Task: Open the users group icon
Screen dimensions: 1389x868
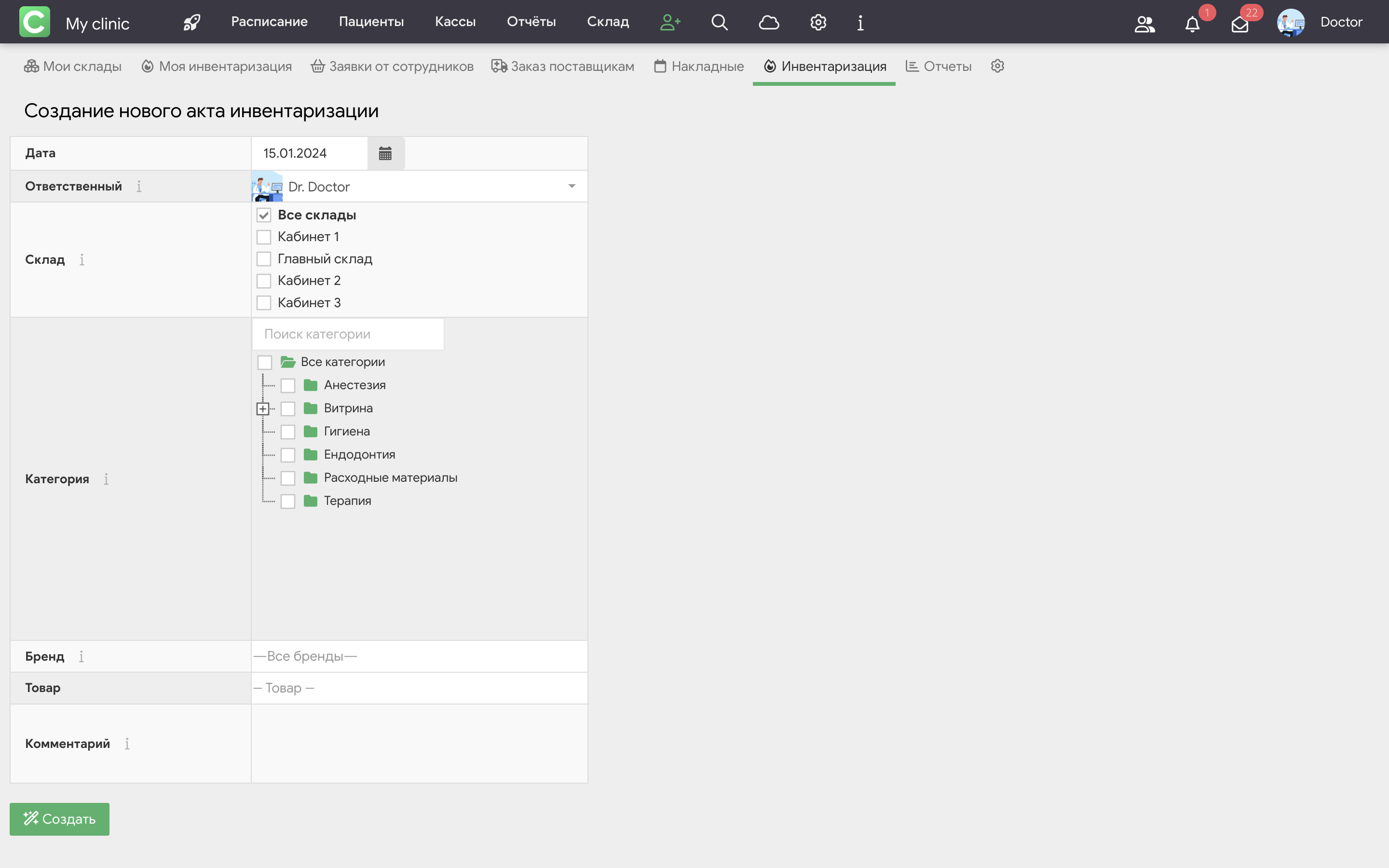Action: coord(1144,24)
